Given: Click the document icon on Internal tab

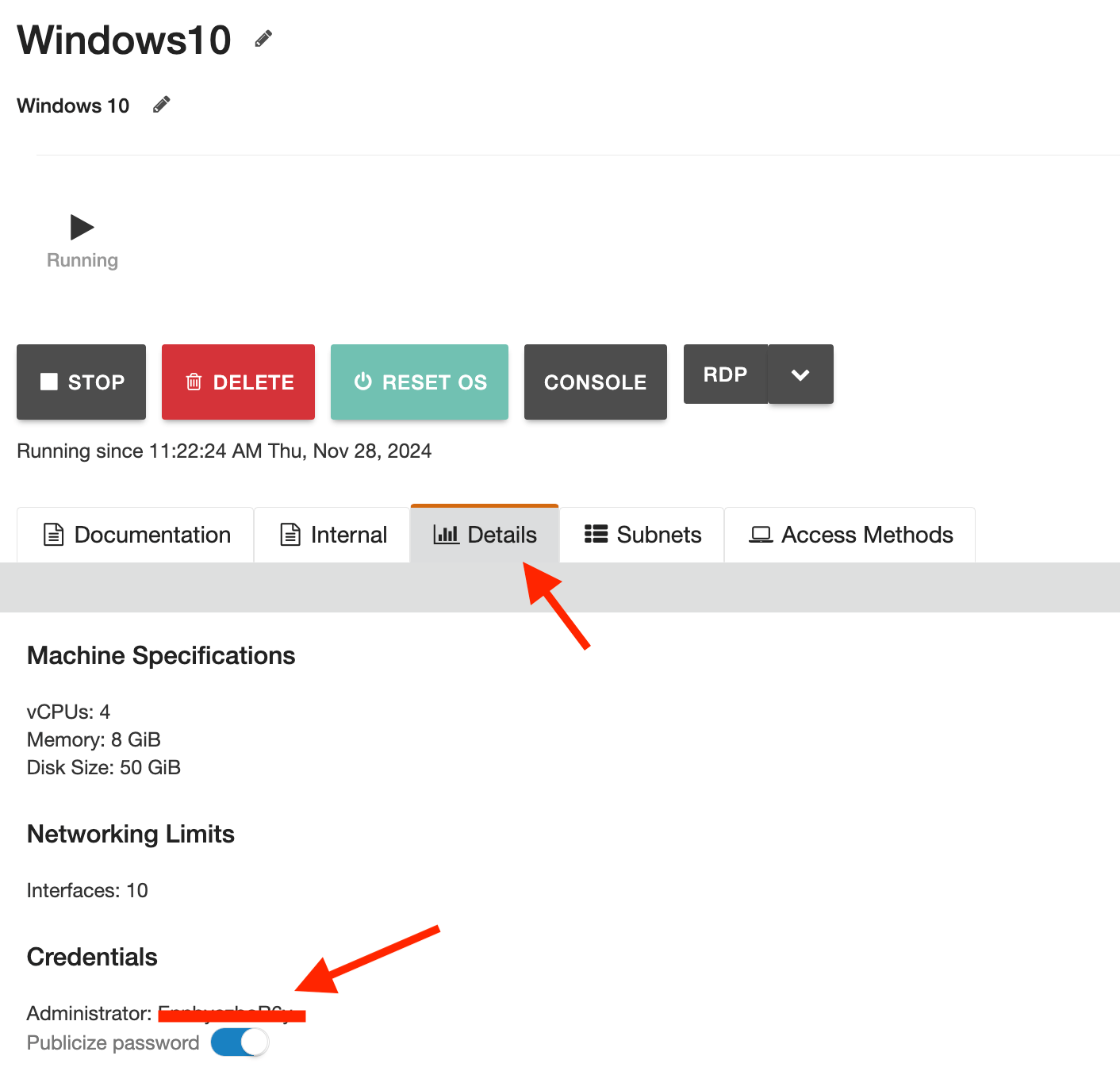Looking at the screenshot, I should (290, 535).
